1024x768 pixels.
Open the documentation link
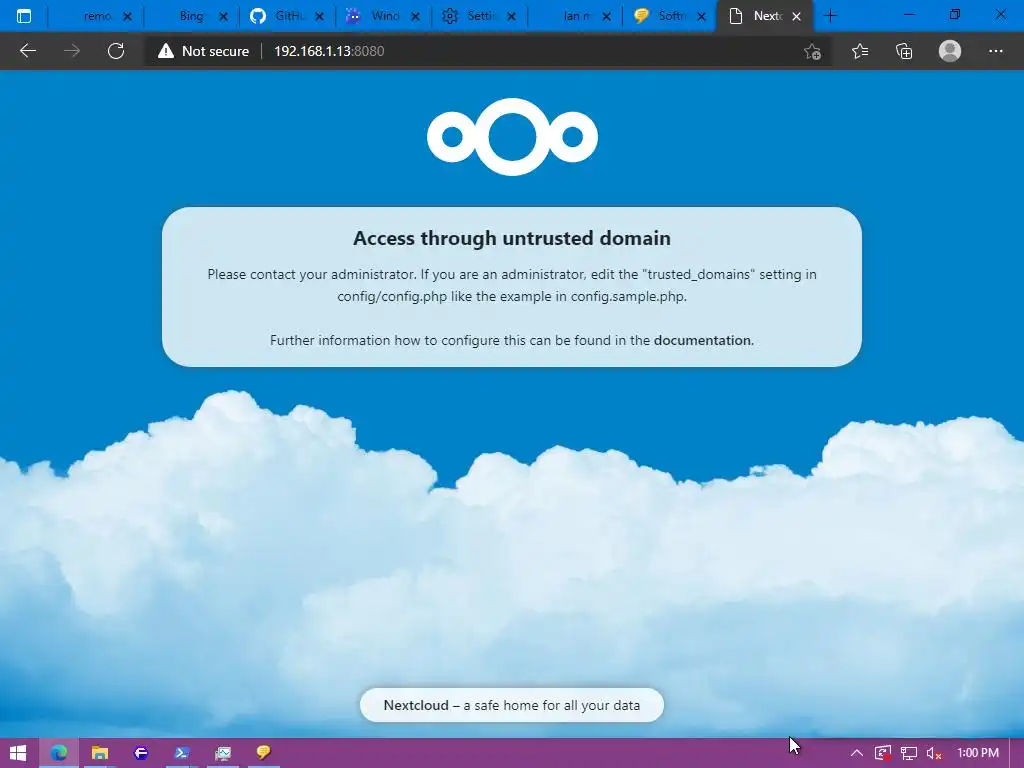point(703,340)
